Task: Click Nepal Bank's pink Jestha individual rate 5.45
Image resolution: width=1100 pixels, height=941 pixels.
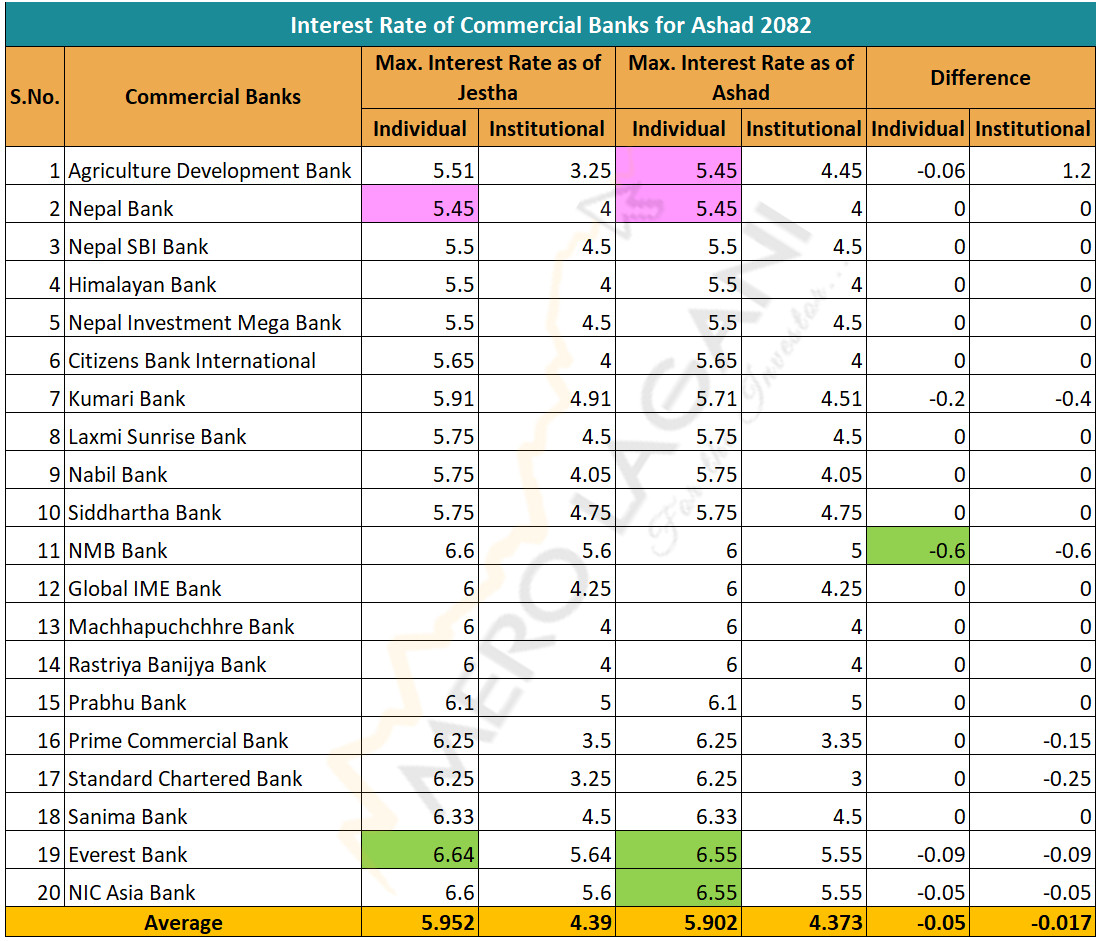Action: (x=420, y=204)
